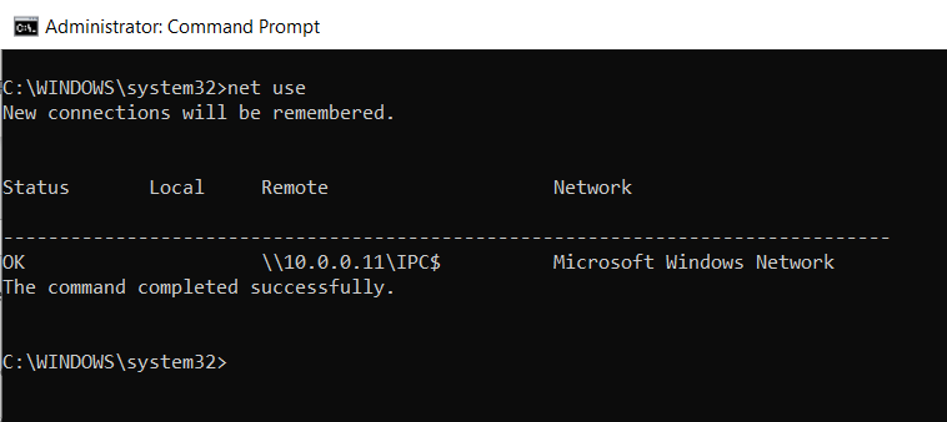Click the "OK" connection status value
The height and width of the screenshot is (422, 948).
point(14,262)
